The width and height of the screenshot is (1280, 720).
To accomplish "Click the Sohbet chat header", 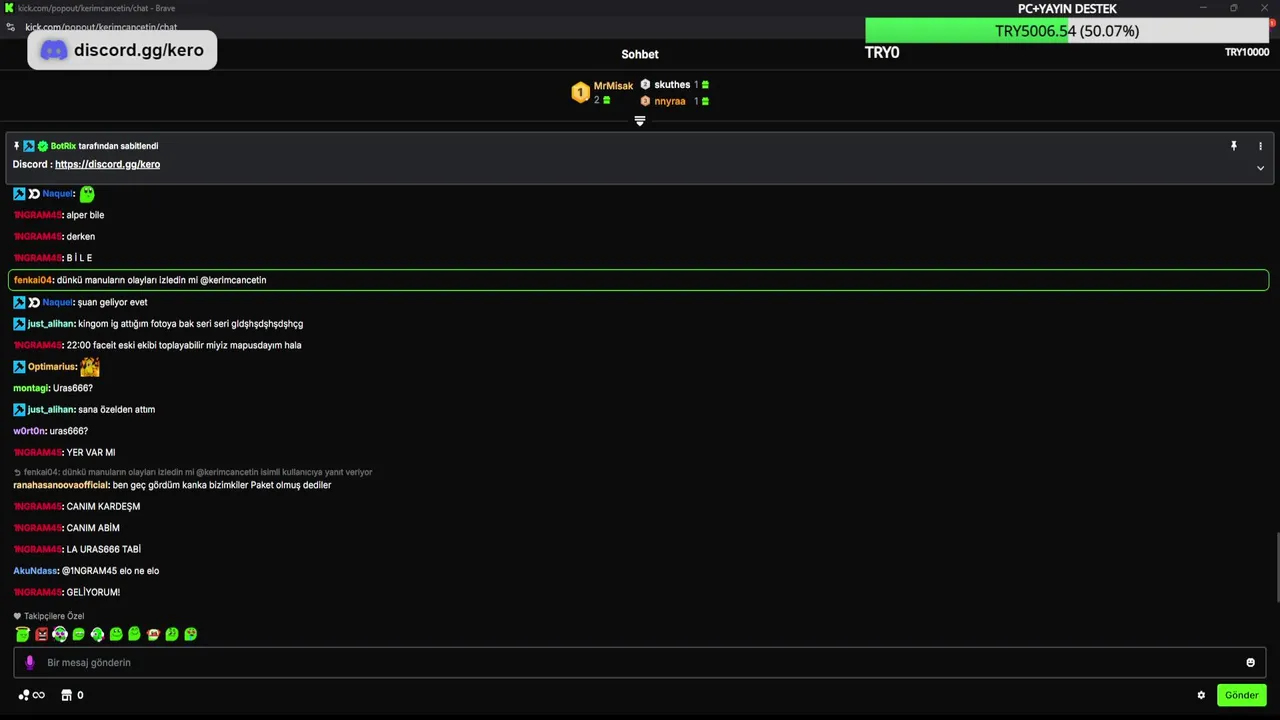I will (x=640, y=54).
